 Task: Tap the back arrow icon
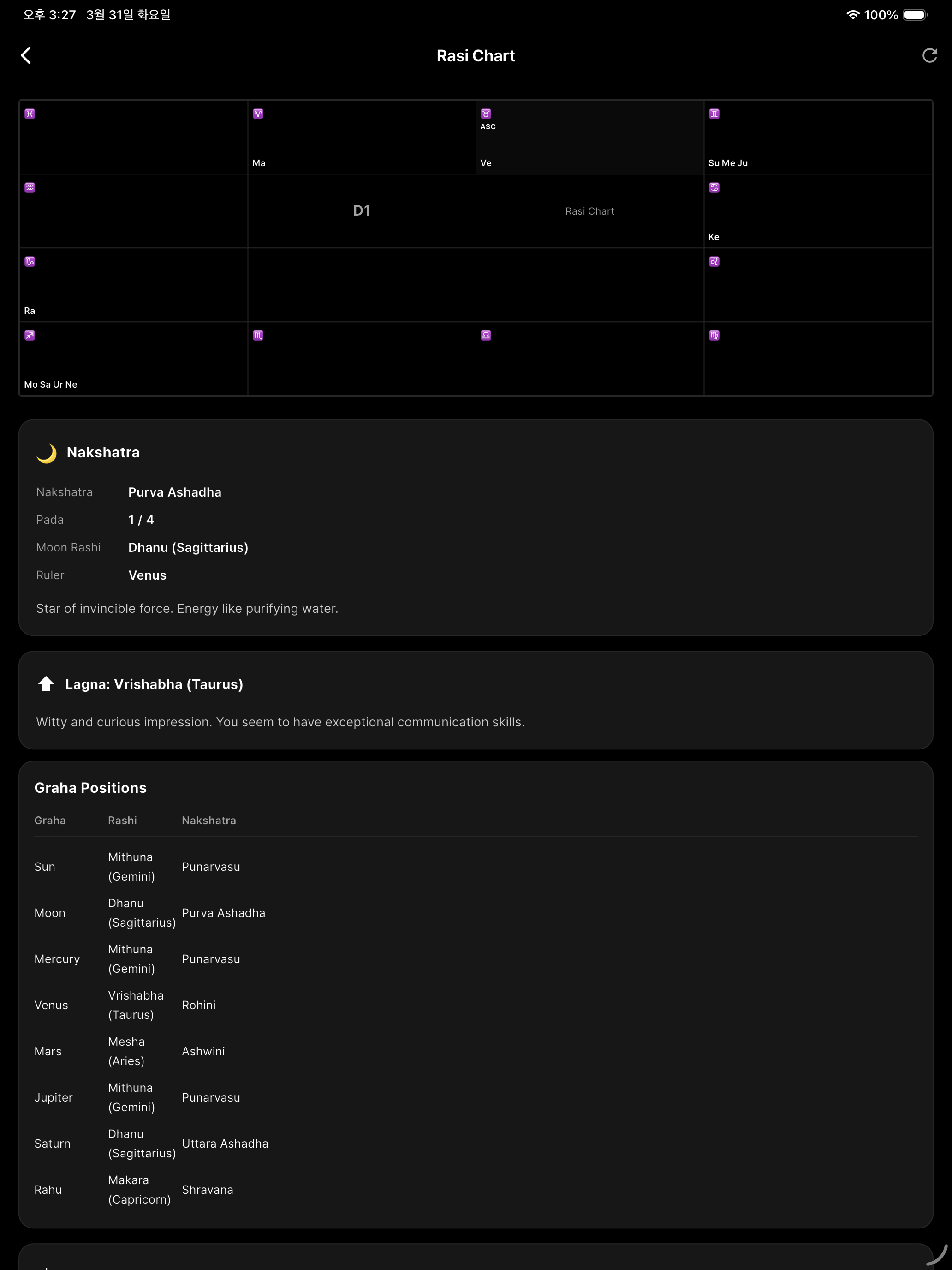pyautogui.click(x=26, y=56)
